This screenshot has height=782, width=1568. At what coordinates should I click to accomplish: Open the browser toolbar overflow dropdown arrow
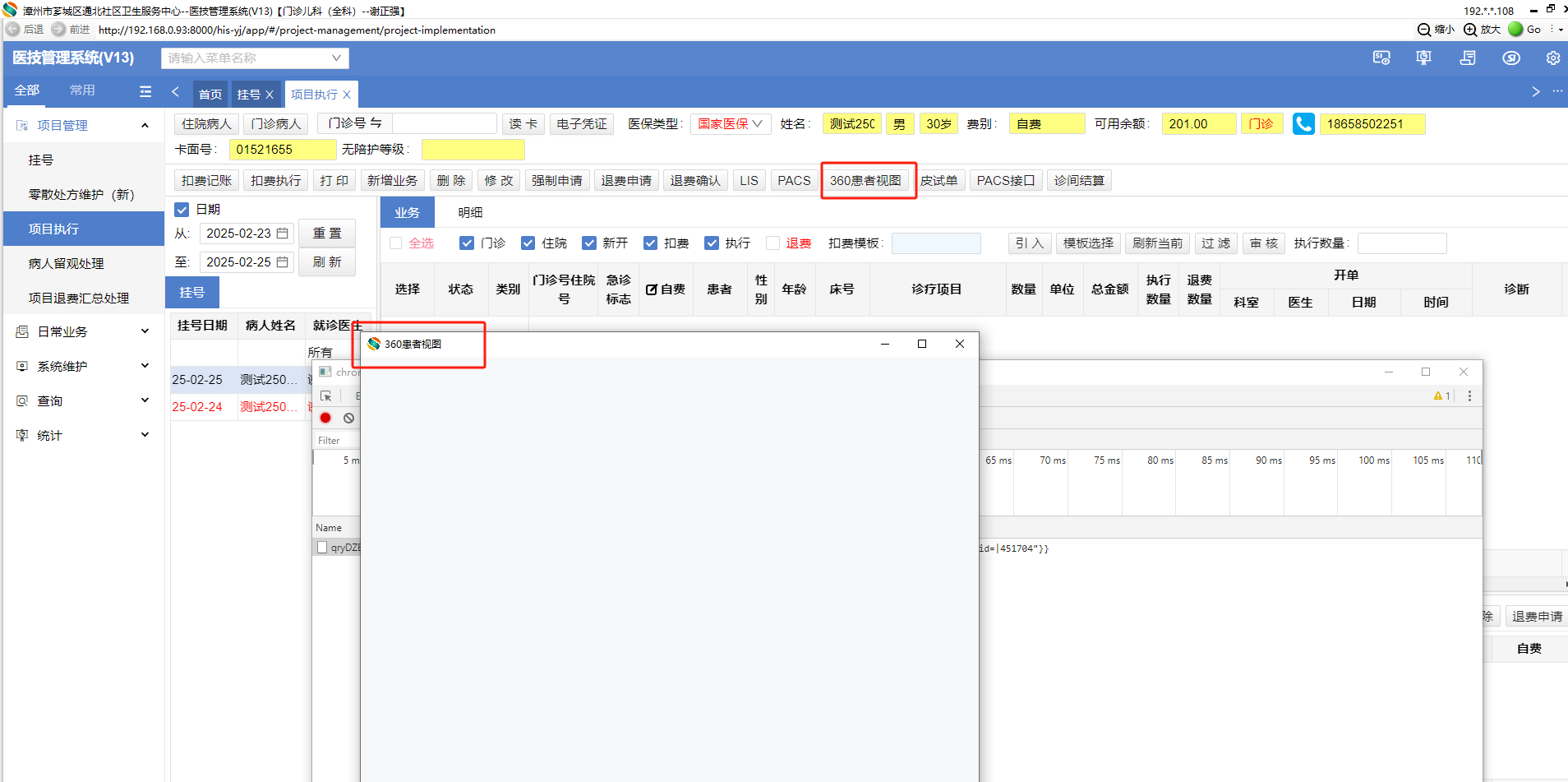click(x=1561, y=30)
